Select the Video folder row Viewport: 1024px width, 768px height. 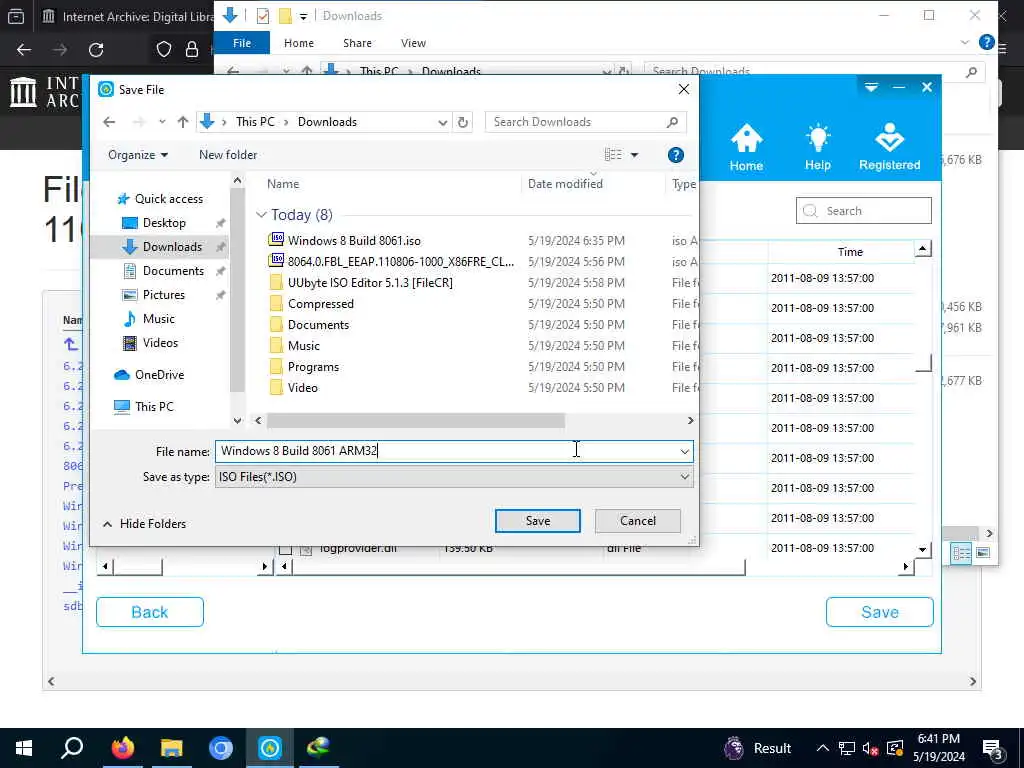click(x=302, y=387)
